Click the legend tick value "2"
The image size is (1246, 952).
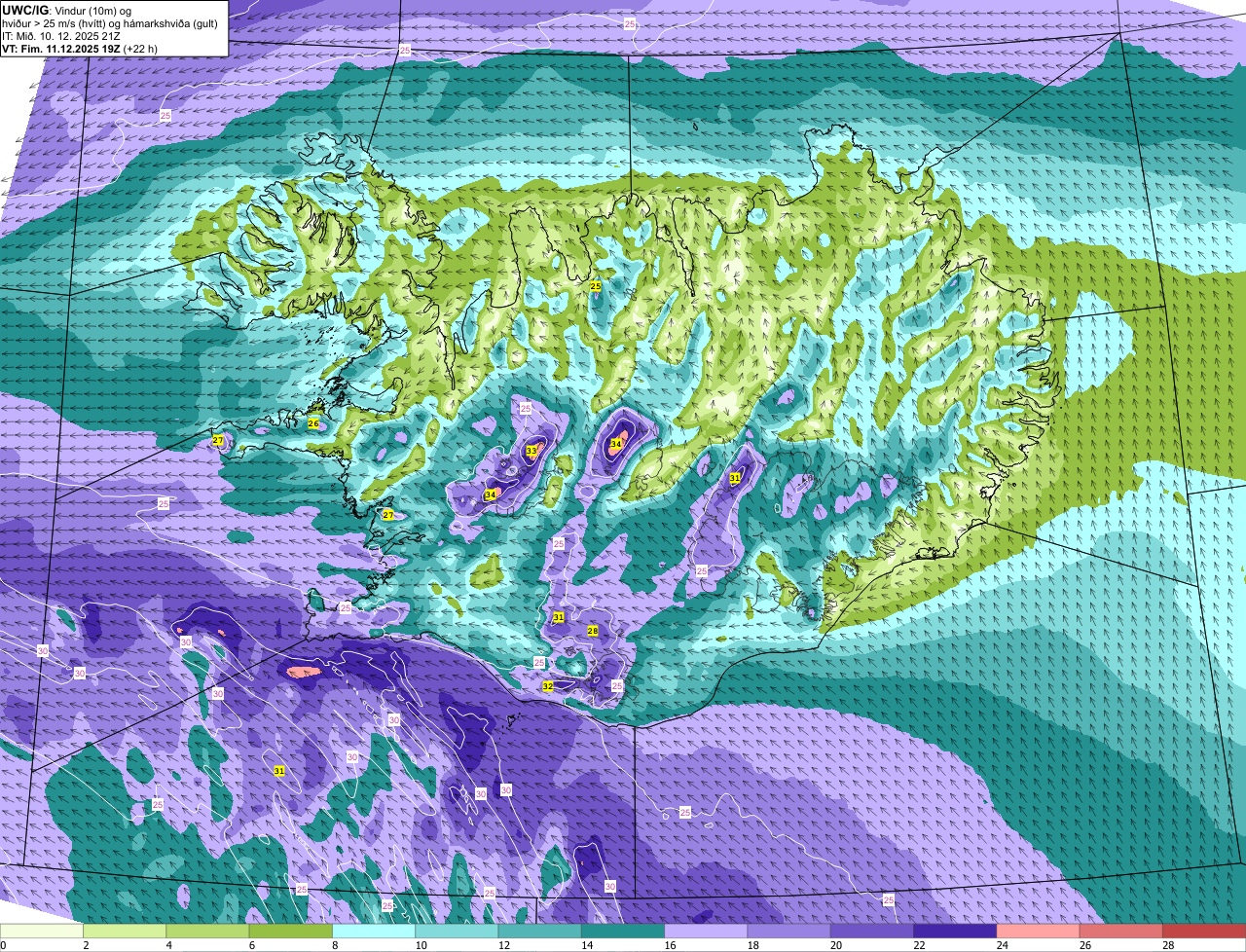[x=86, y=945]
